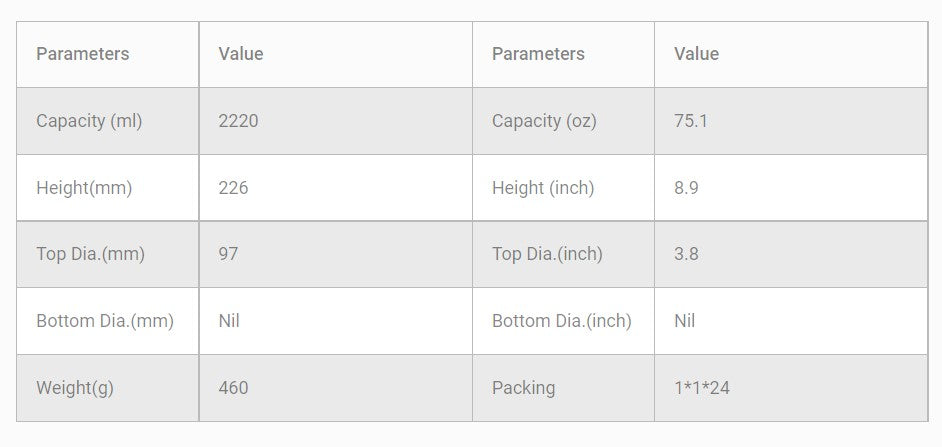Viewport: 942px width, 447px height.
Task: Click the Bottom Dia.(inch) label
Action: pyautogui.click(x=562, y=321)
